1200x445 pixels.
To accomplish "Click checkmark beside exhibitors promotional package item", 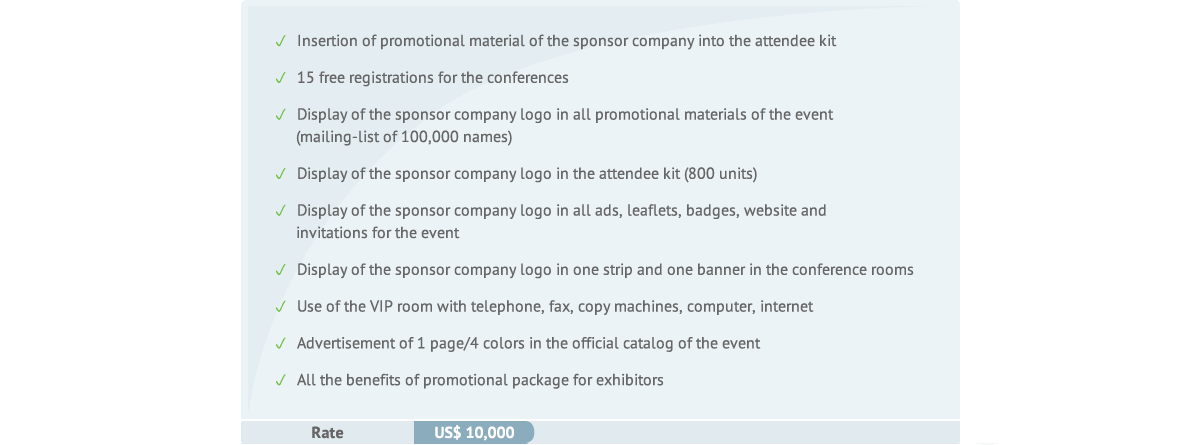I will (281, 381).
